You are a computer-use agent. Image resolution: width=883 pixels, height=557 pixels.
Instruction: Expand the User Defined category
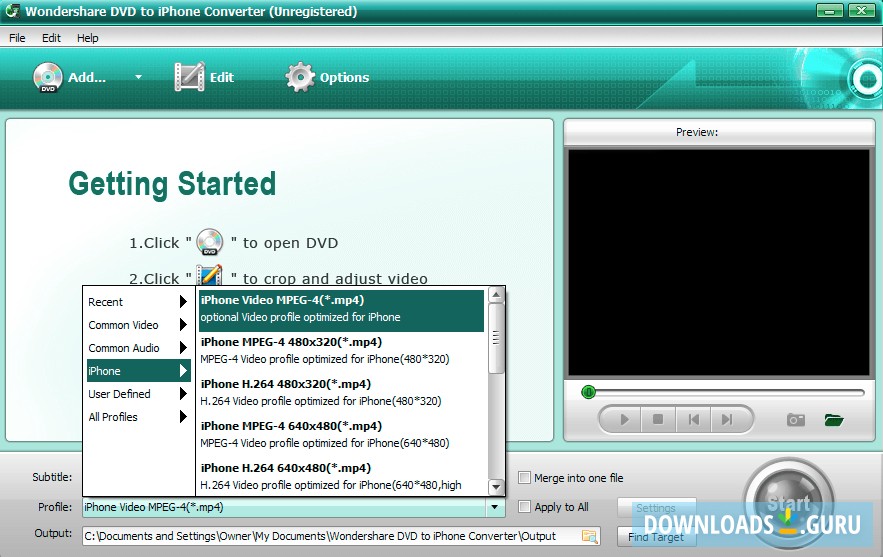click(x=137, y=394)
